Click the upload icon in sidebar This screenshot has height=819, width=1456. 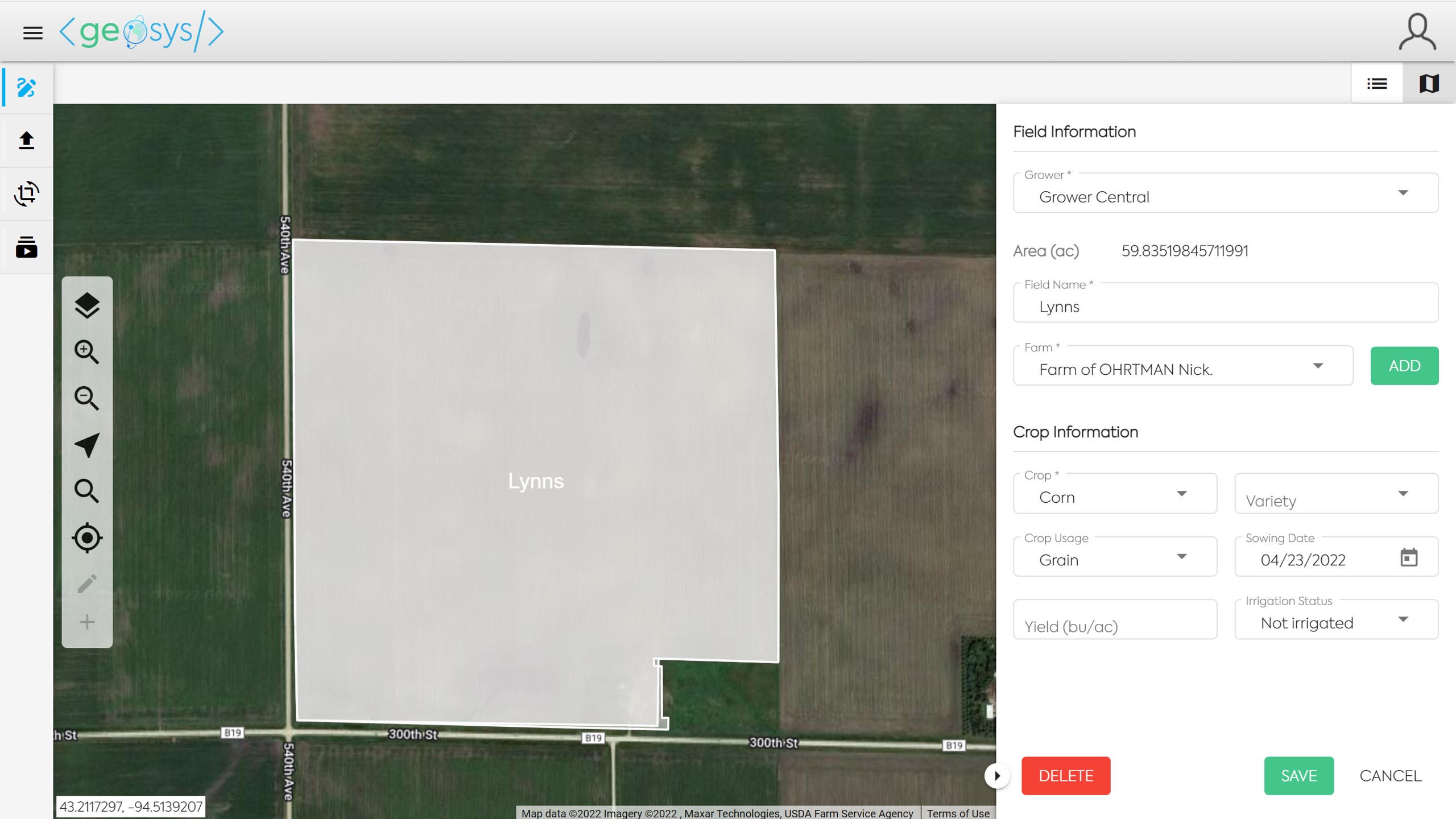pos(27,140)
